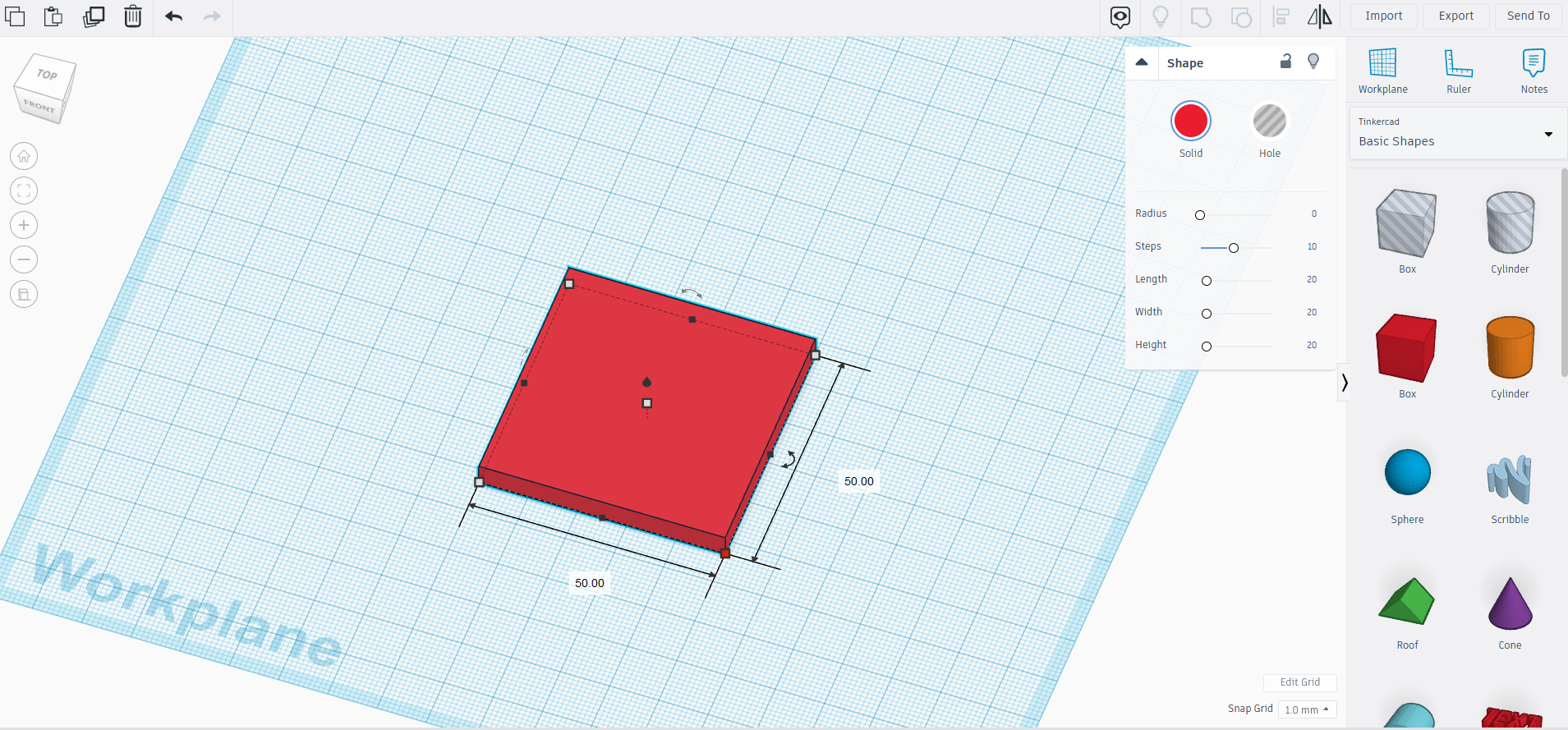
Task: Open the Notes tool
Action: point(1534,71)
